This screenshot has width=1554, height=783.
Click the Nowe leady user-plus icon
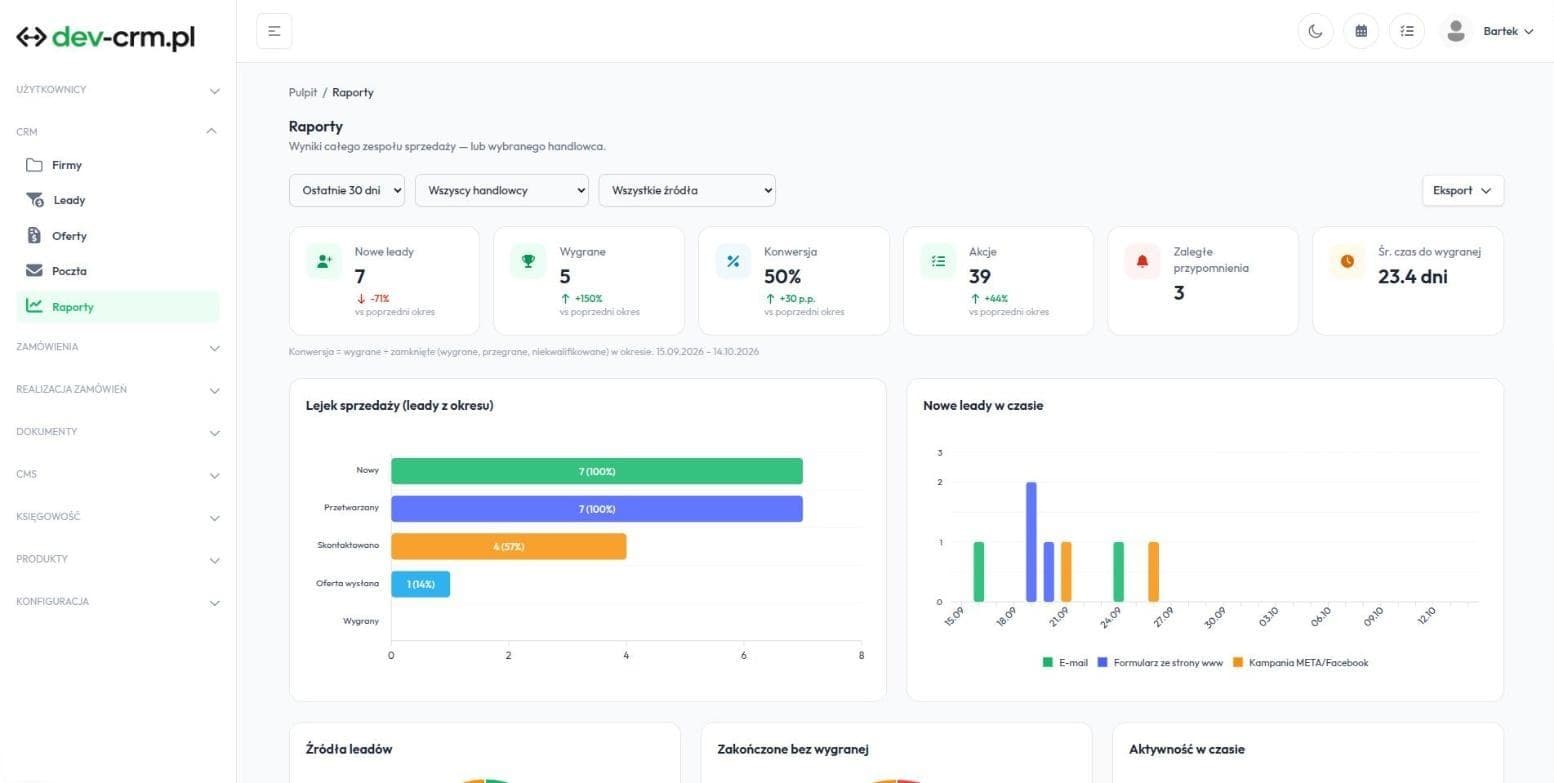(323, 261)
